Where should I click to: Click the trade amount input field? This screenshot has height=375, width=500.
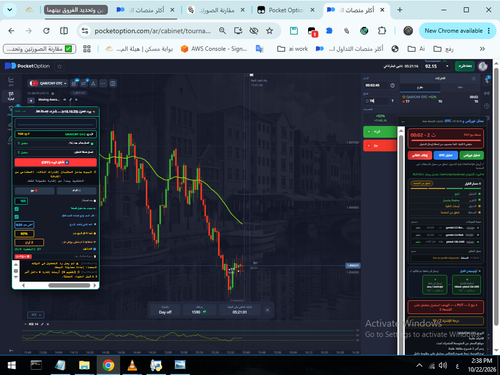tap(376, 101)
